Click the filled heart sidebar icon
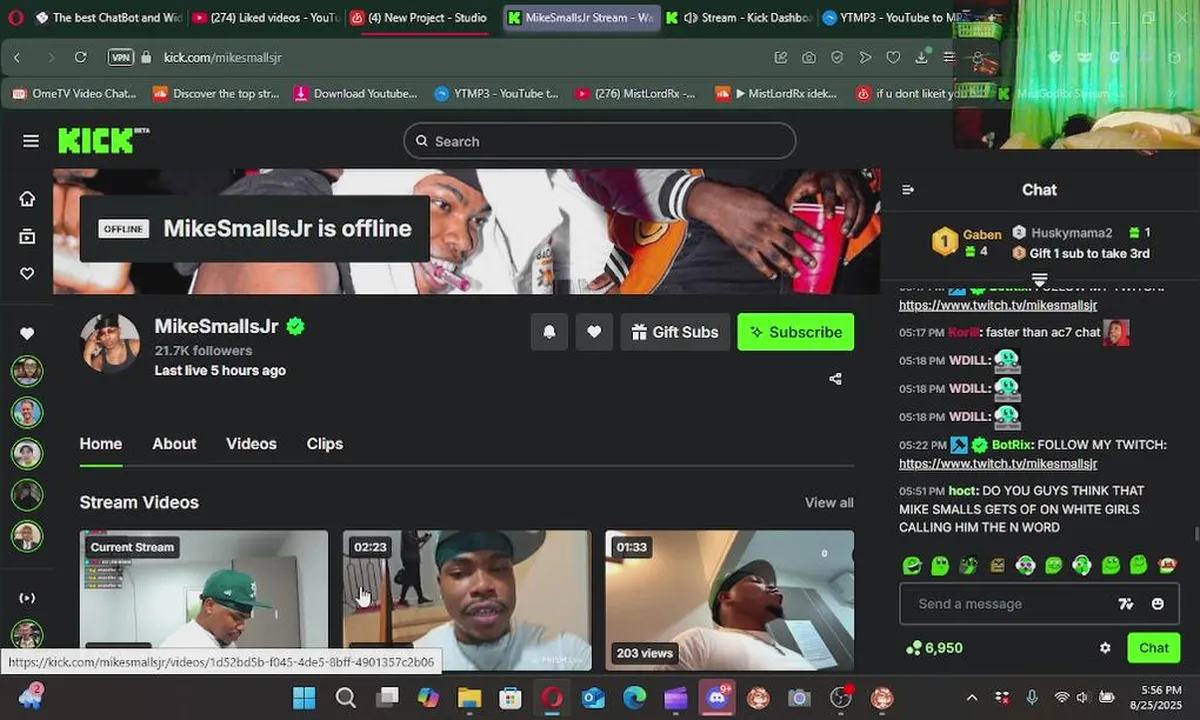1200x720 pixels. click(x=27, y=334)
